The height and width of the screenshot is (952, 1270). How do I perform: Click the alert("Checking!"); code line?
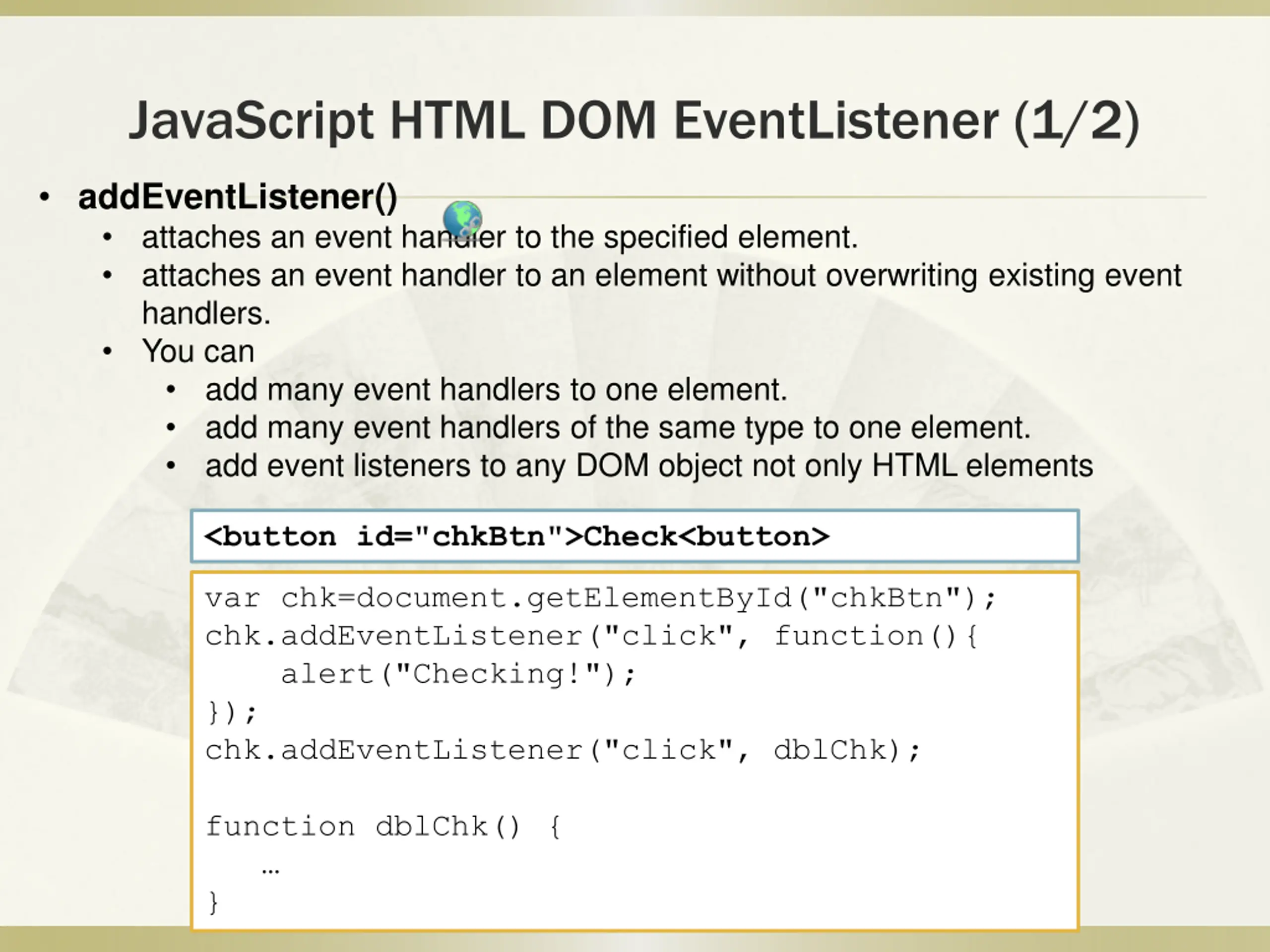(459, 674)
